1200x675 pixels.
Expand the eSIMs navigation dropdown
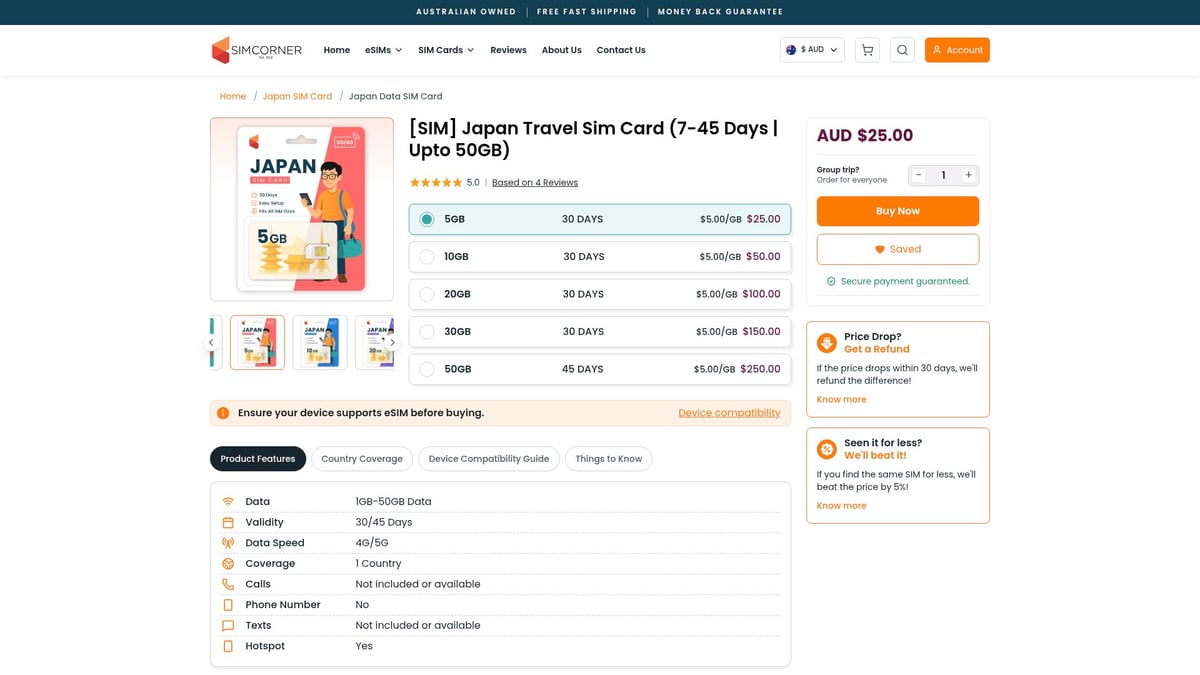click(x=383, y=50)
